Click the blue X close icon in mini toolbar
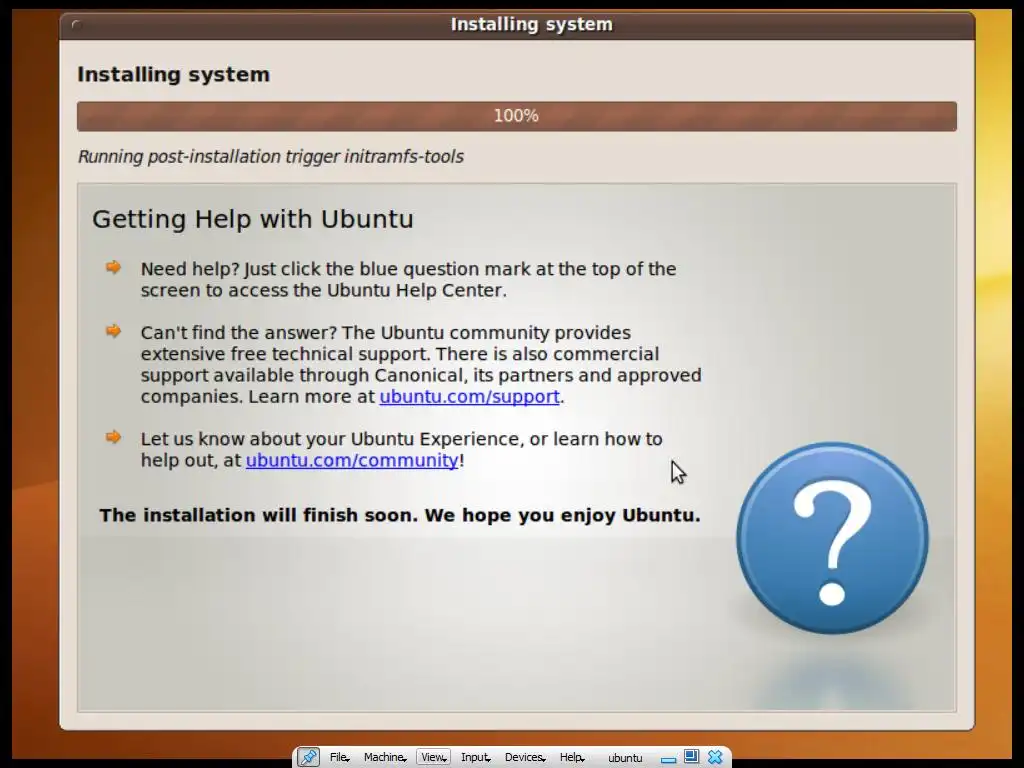The width and height of the screenshot is (1024, 768). click(x=715, y=757)
